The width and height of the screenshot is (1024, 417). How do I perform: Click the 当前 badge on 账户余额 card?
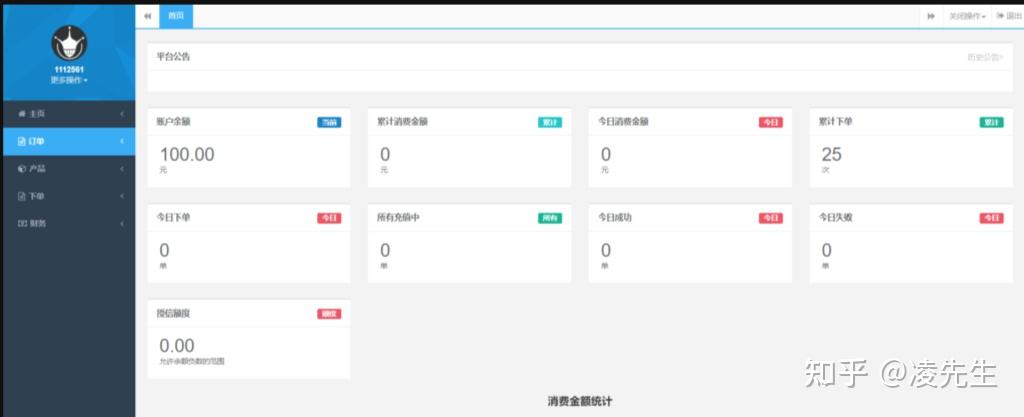(x=329, y=122)
